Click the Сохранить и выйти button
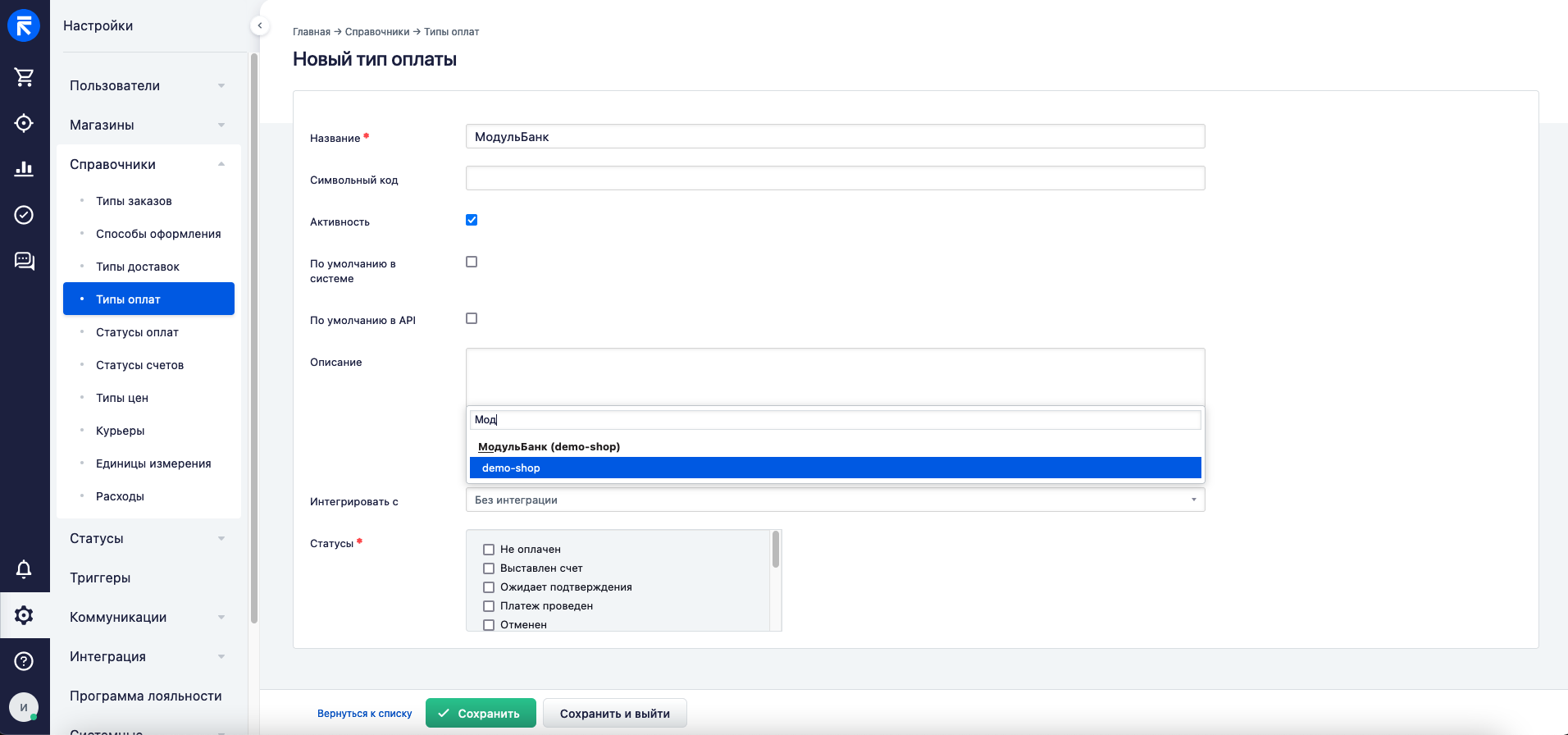1568x735 pixels. pos(615,713)
